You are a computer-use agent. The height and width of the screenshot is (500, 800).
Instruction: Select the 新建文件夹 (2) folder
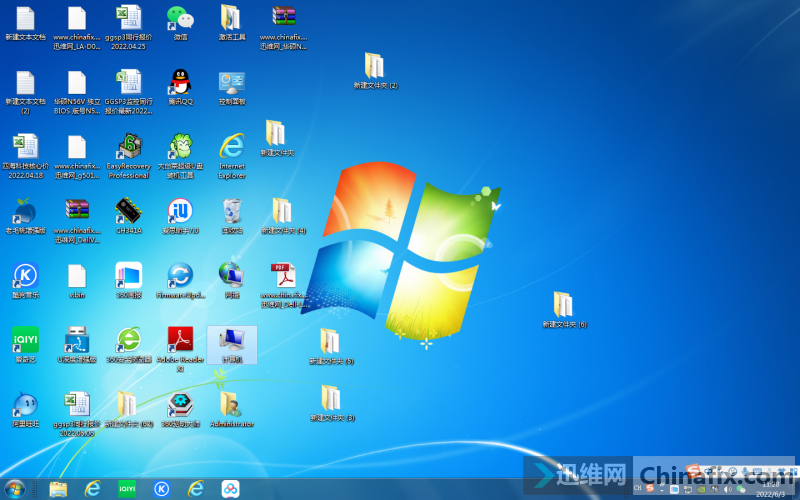click(376, 71)
